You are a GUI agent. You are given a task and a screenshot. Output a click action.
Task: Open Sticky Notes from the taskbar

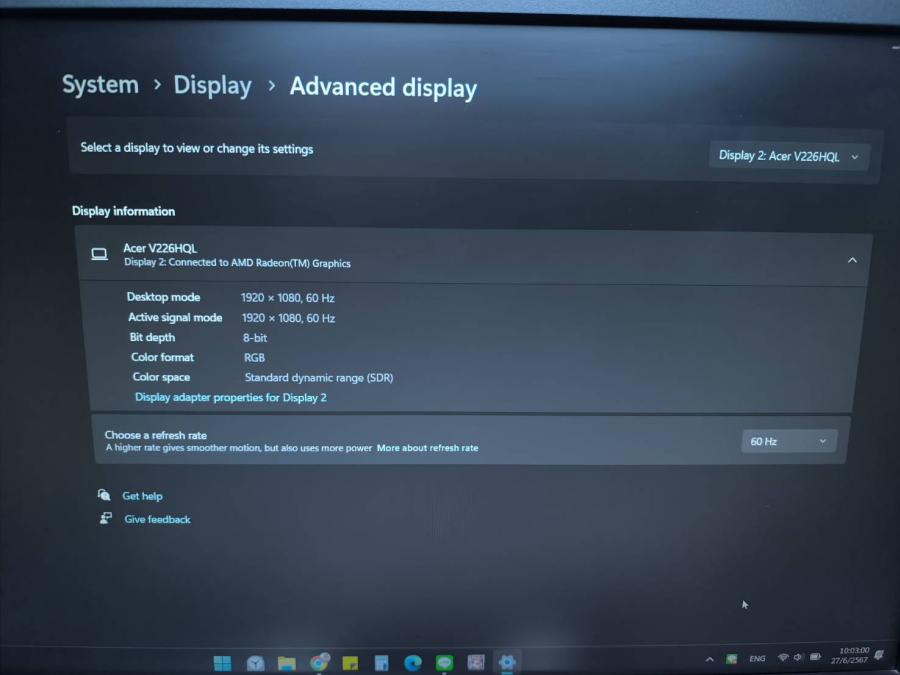(350, 663)
